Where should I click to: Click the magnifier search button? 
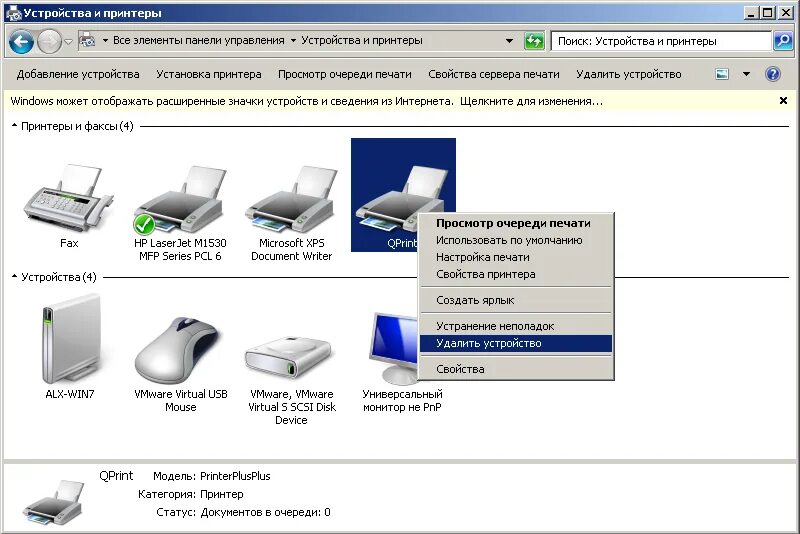coord(783,41)
